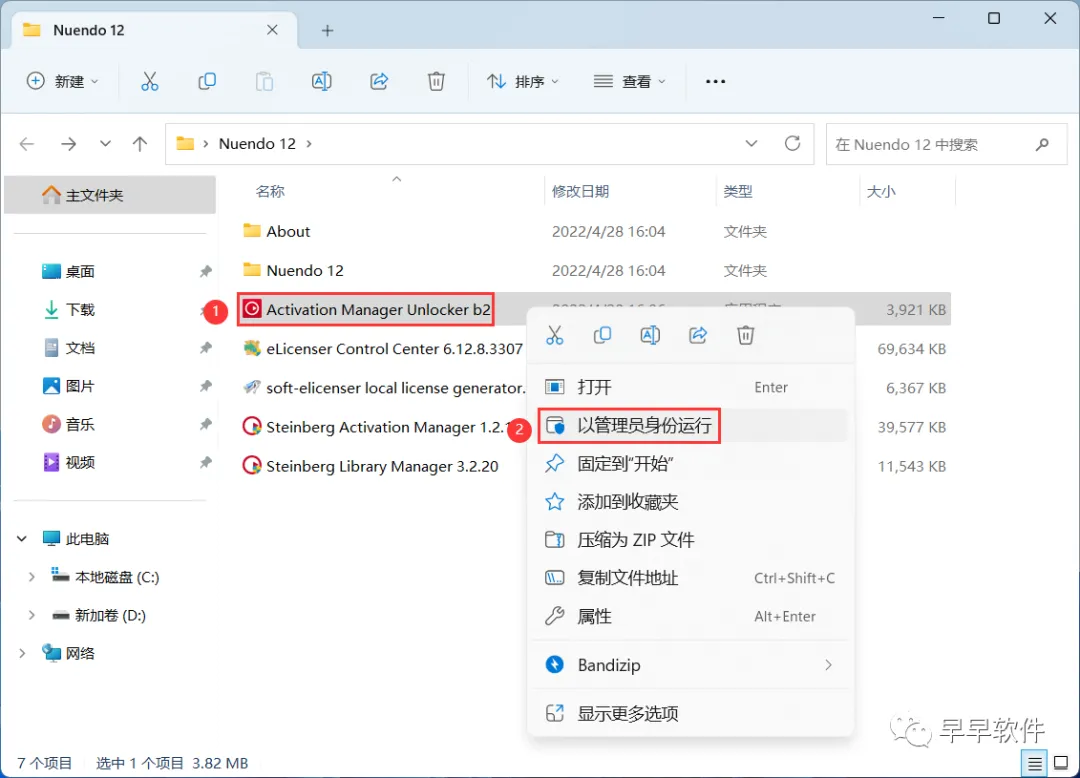
Task: Expand the address bar history dropdown
Action: [x=751, y=143]
